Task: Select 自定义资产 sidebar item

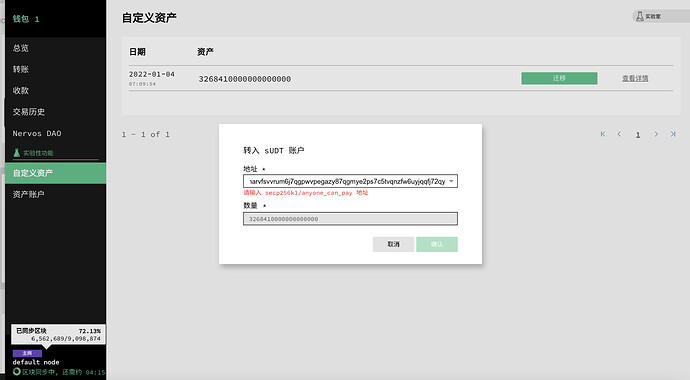Action: (55, 173)
